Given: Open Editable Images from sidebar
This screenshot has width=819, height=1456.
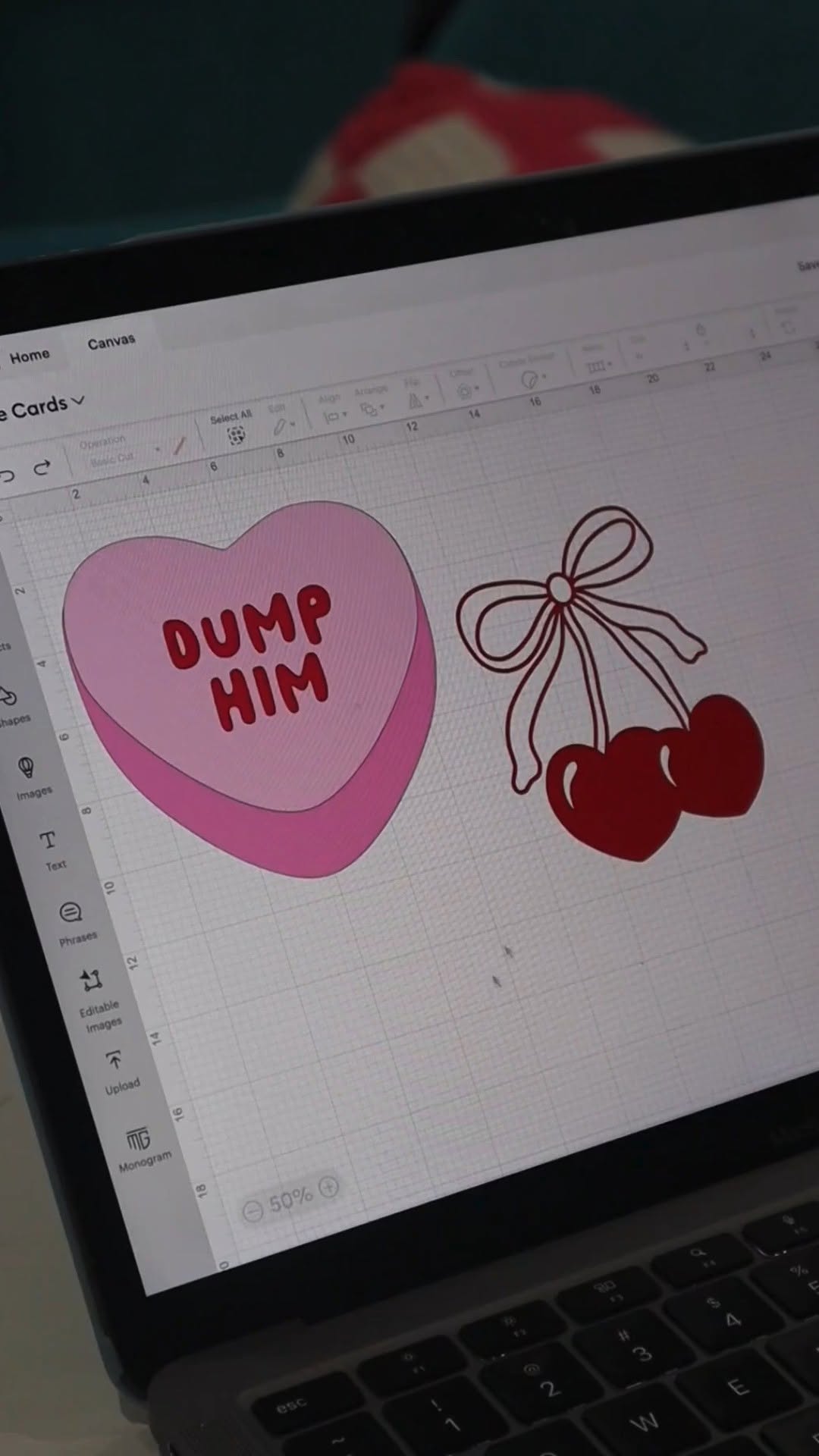Looking at the screenshot, I should [92, 981].
